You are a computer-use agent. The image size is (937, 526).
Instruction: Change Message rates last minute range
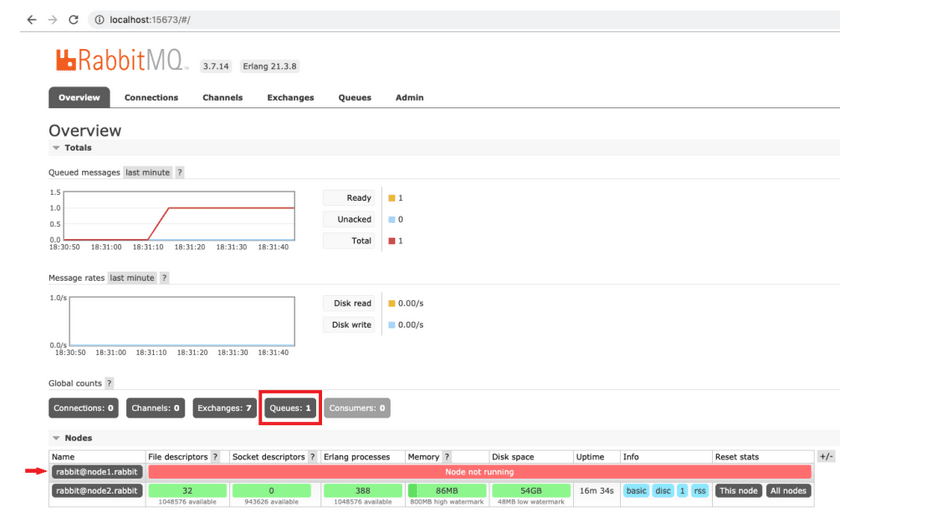pyautogui.click(x=132, y=278)
